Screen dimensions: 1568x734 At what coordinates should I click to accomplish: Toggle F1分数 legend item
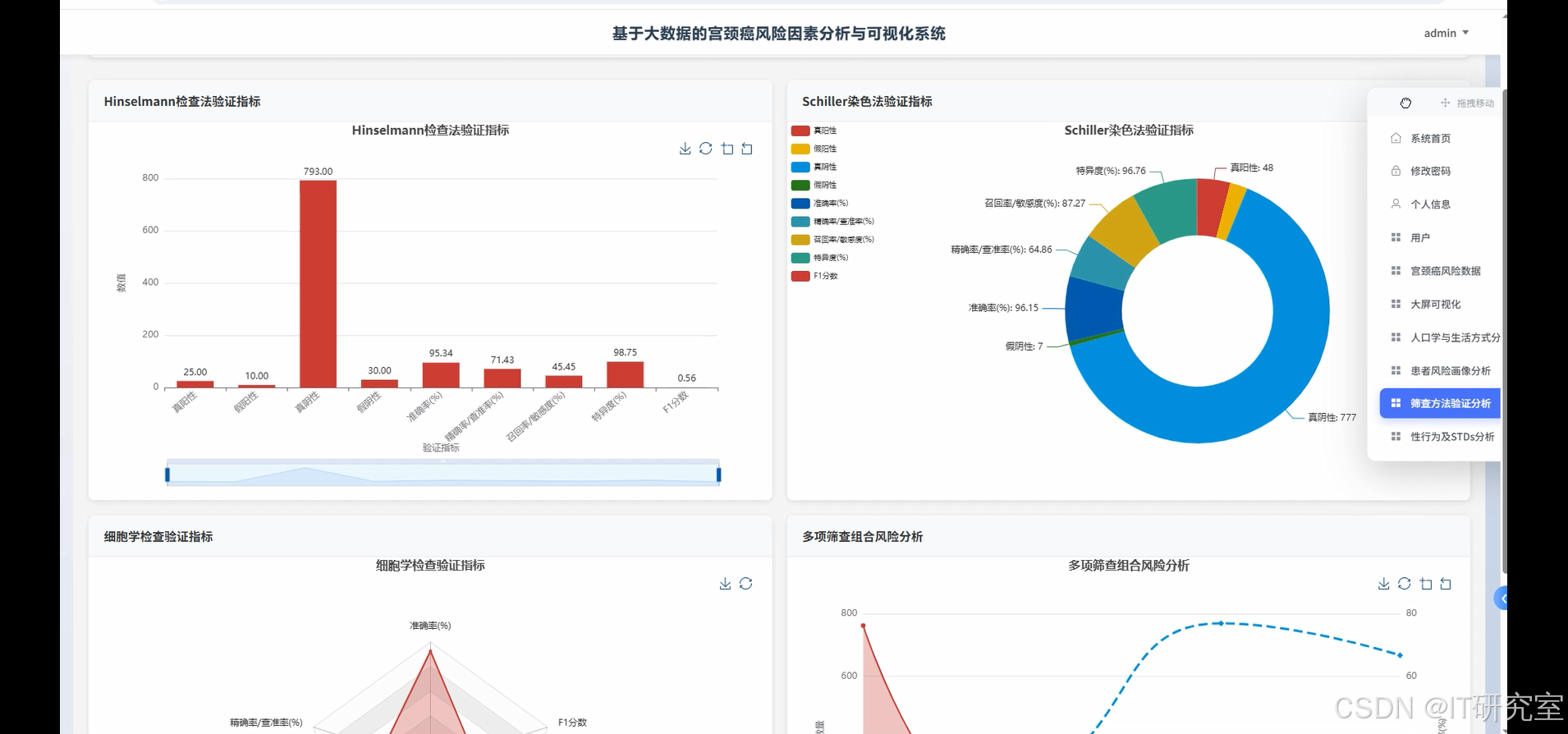(x=814, y=276)
